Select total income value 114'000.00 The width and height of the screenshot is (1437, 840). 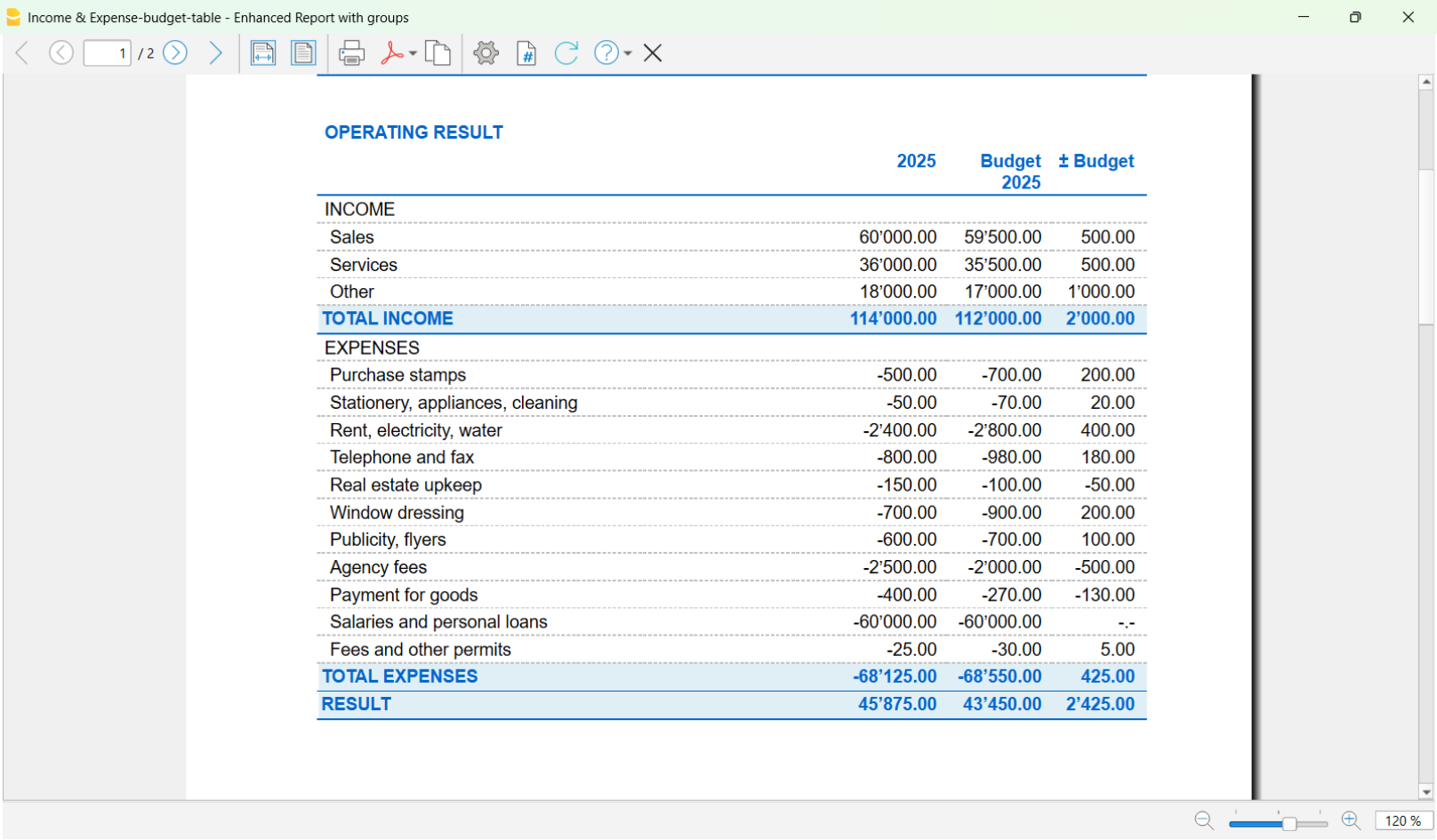pos(893,318)
